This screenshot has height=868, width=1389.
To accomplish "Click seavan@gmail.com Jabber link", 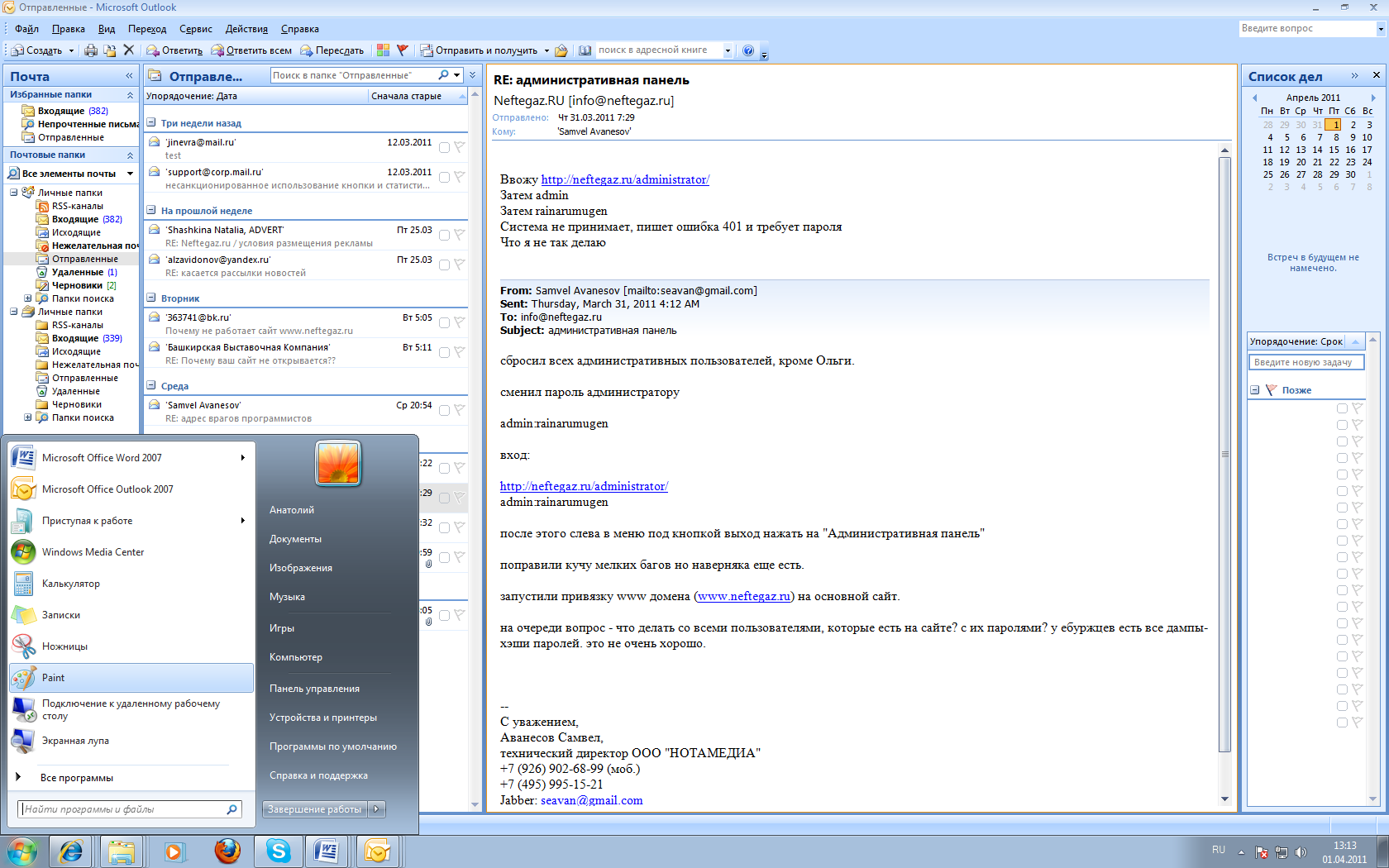I will point(592,800).
